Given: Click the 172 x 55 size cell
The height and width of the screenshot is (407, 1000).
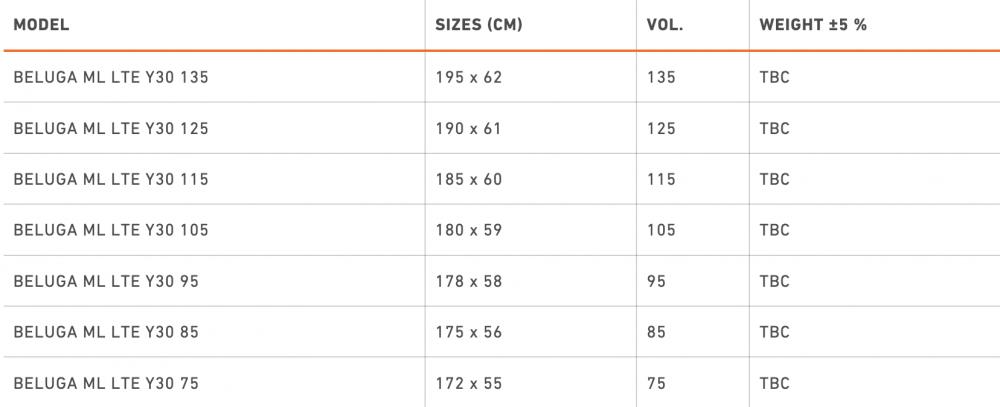Looking at the screenshot, I should 469,383.
